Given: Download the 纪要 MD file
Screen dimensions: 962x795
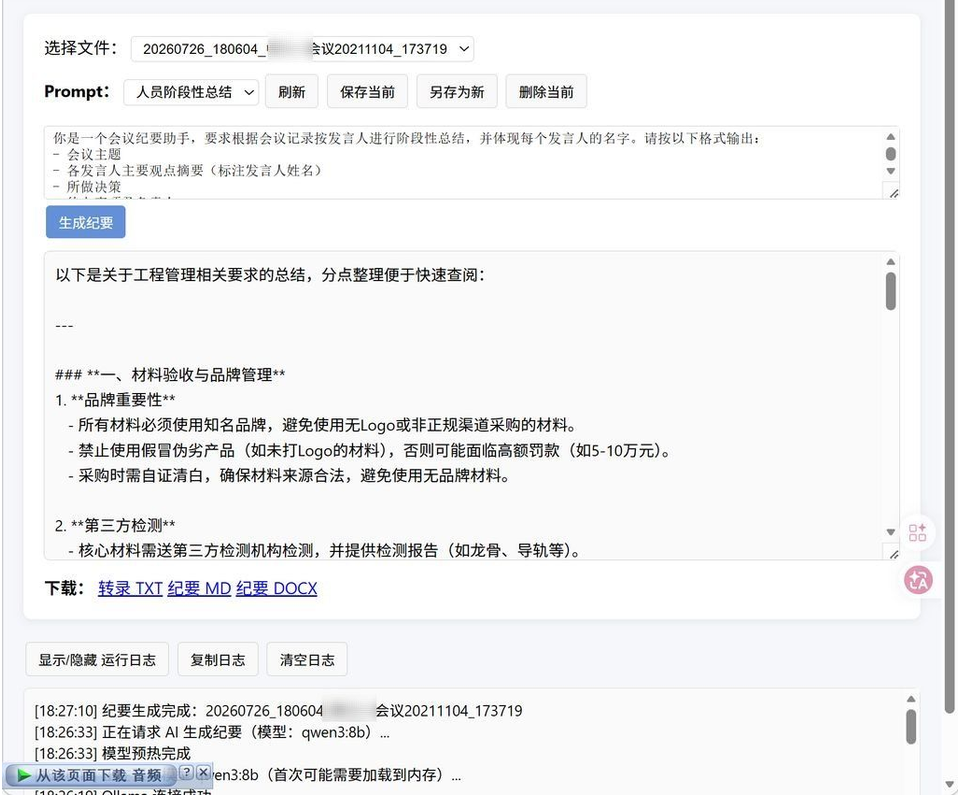Looking at the screenshot, I should [199, 588].
